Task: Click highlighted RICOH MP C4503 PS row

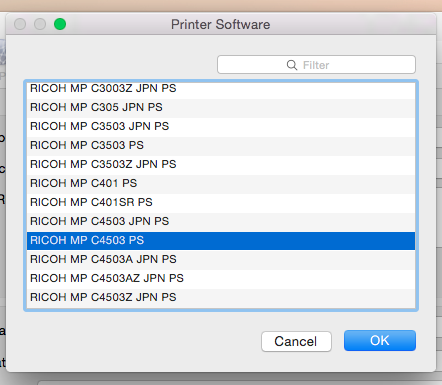Action: 221,241
